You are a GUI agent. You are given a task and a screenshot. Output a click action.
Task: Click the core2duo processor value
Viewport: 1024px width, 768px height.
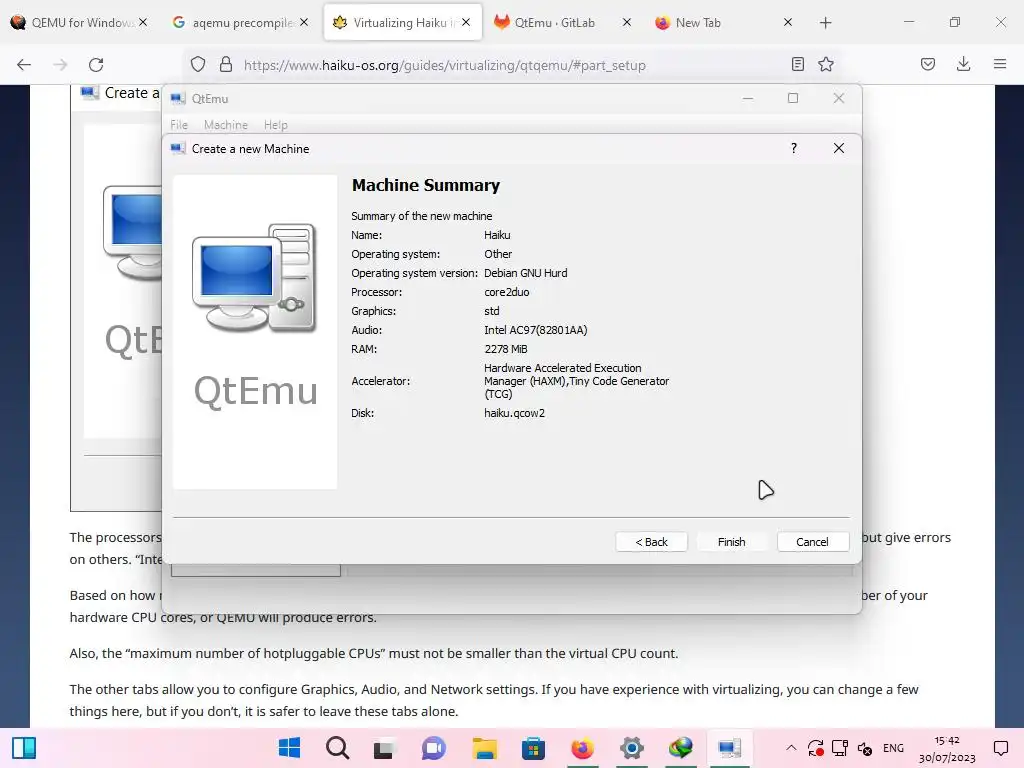pyautogui.click(x=507, y=292)
